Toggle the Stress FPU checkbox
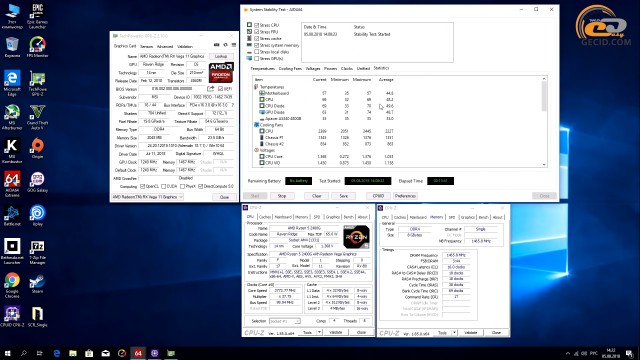Image resolution: width=640 pixels, height=360 pixels. 257,31
